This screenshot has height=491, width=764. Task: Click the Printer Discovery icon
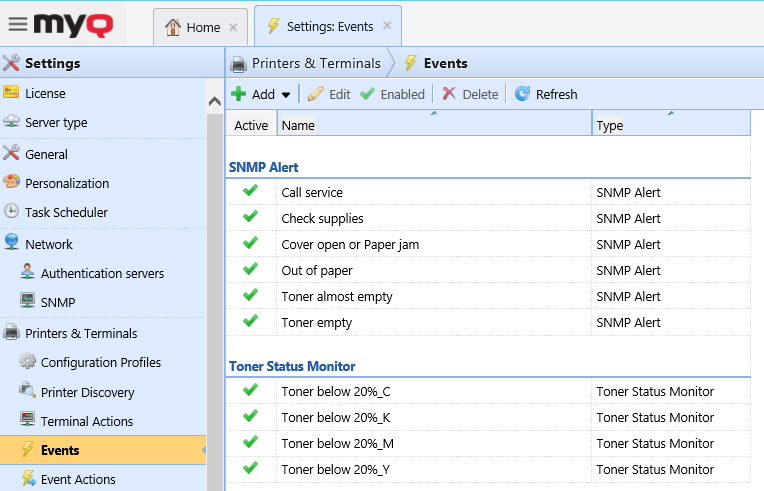[28, 392]
